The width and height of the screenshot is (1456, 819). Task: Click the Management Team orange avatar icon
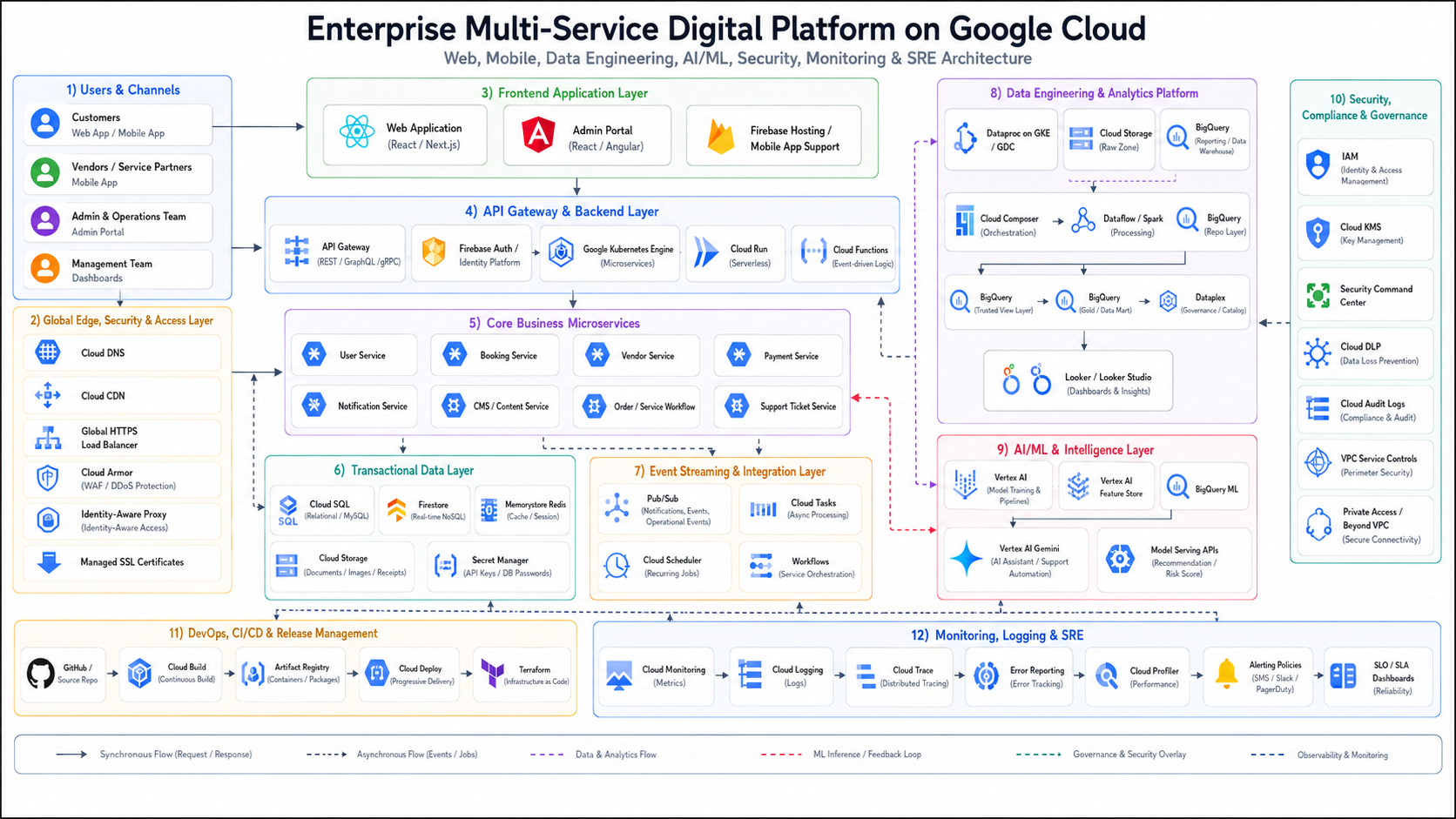[x=45, y=269]
